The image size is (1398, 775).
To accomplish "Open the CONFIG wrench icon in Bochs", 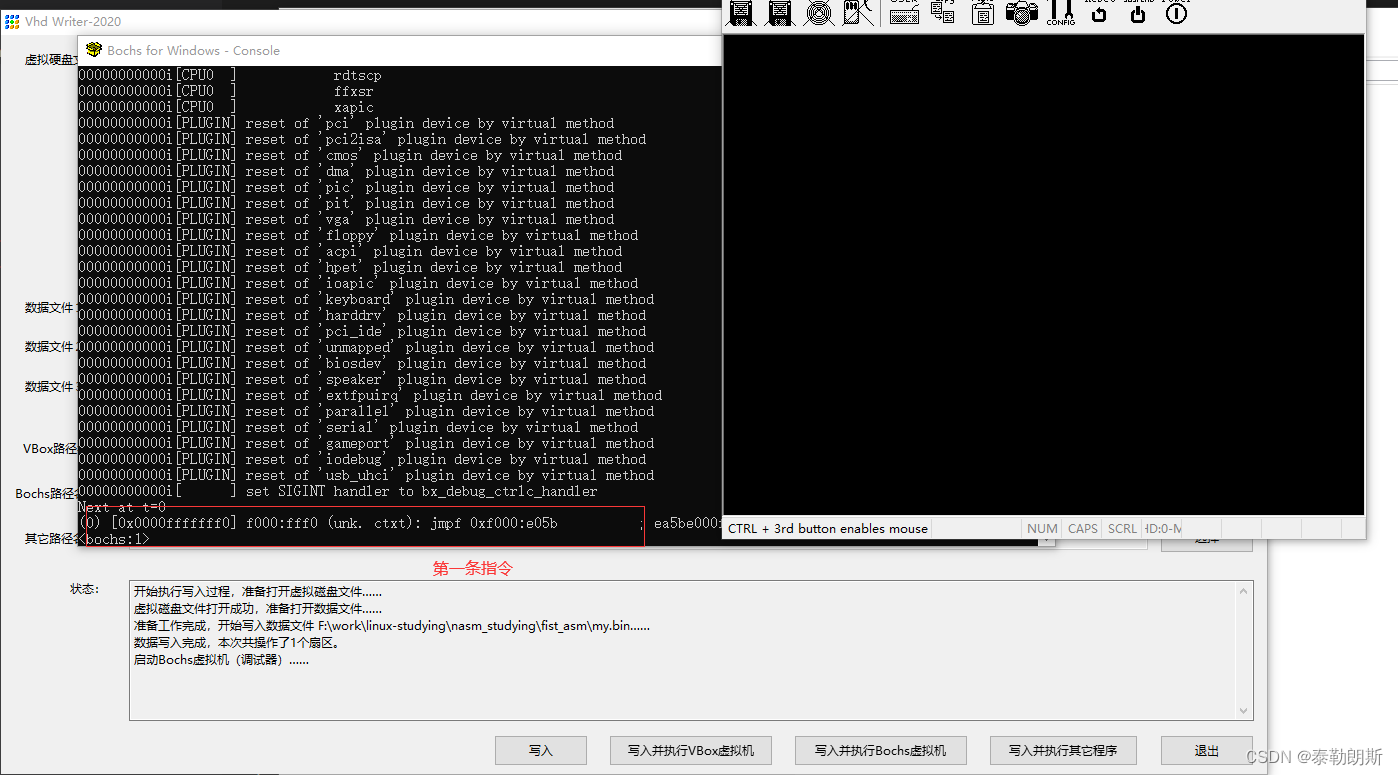I will coord(1061,13).
